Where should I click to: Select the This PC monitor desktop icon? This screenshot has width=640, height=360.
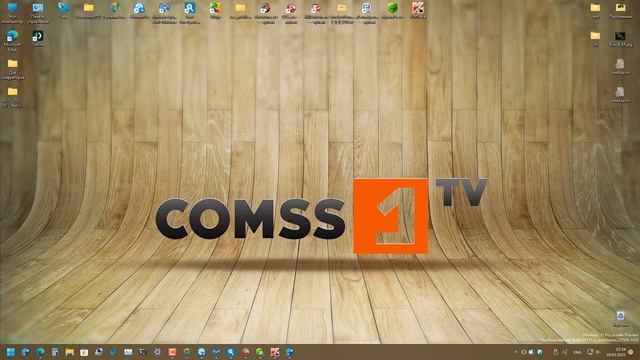[12, 8]
